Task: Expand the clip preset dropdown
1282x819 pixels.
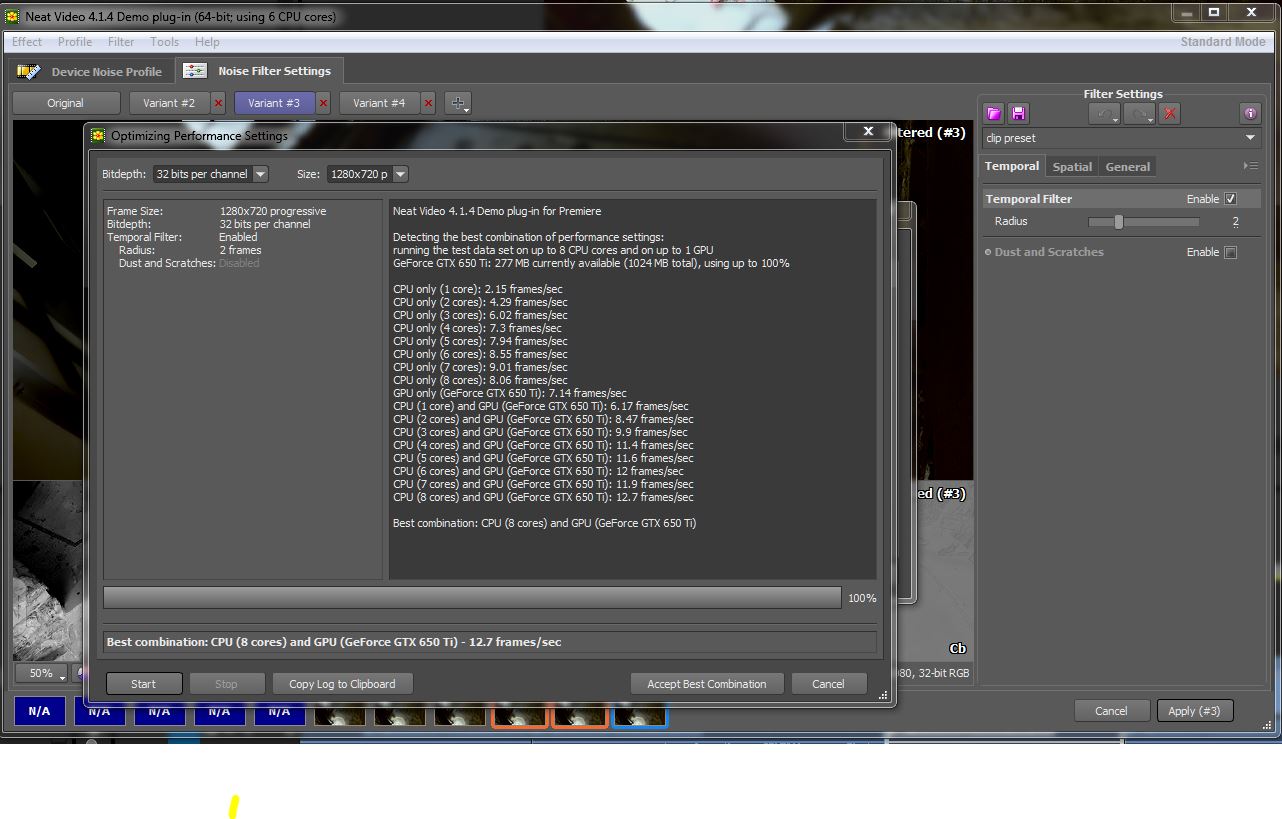Action: pyautogui.click(x=1121, y=138)
